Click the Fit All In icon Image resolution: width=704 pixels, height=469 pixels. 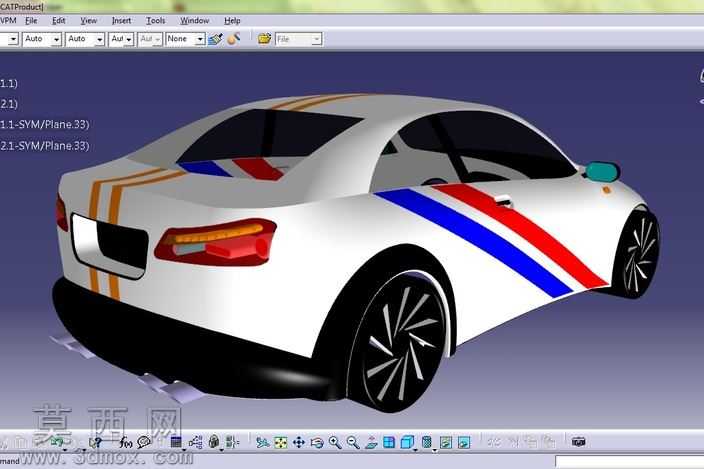tap(281, 443)
